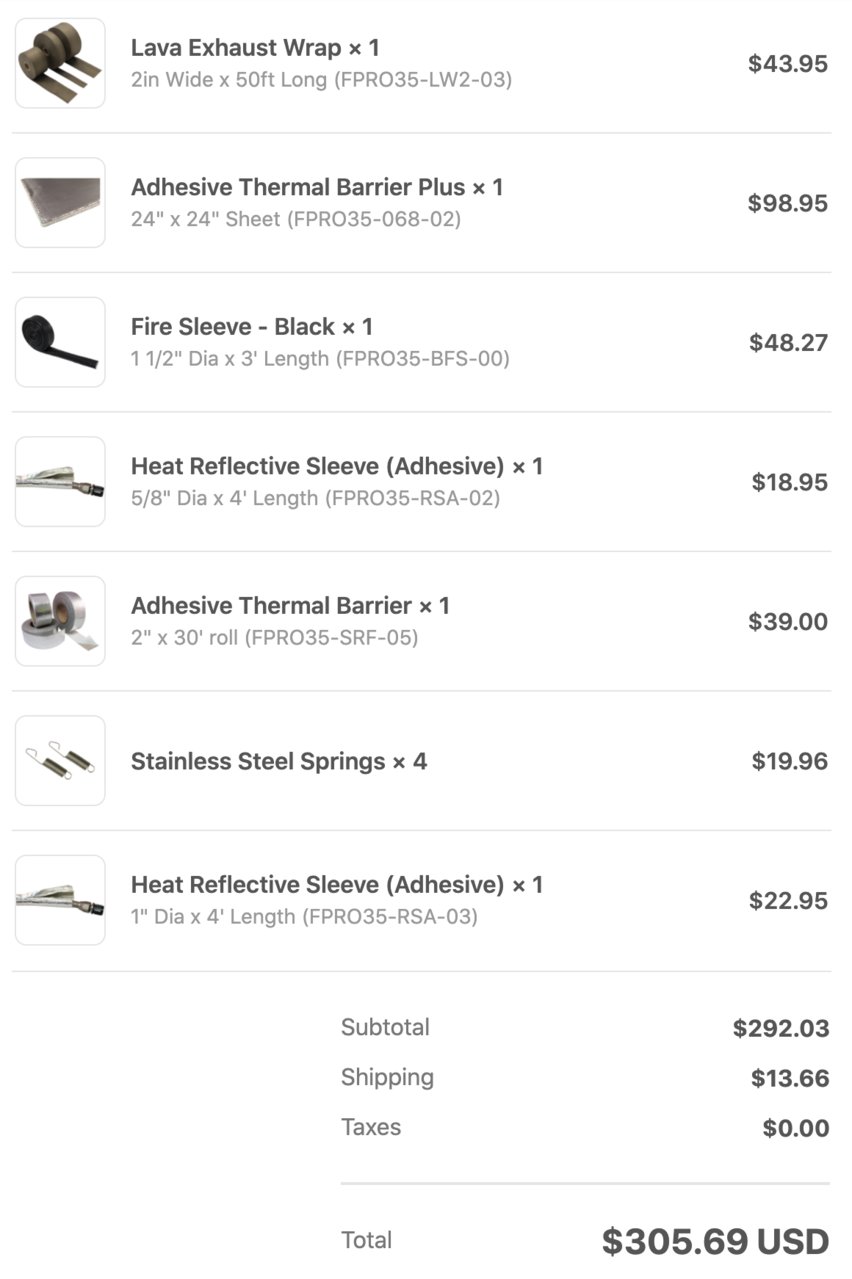852x1279 pixels.
Task: Select the Taxes $0.00 value
Action: (796, 1128)
